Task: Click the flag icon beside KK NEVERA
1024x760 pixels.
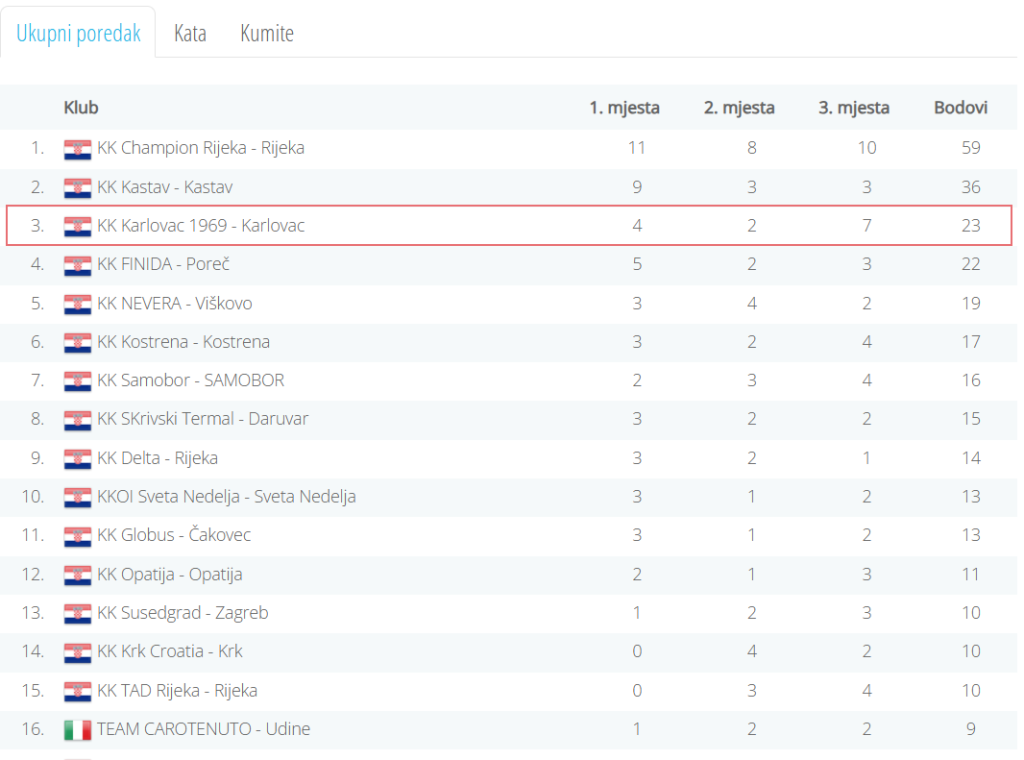Action: tap(77, 304)
